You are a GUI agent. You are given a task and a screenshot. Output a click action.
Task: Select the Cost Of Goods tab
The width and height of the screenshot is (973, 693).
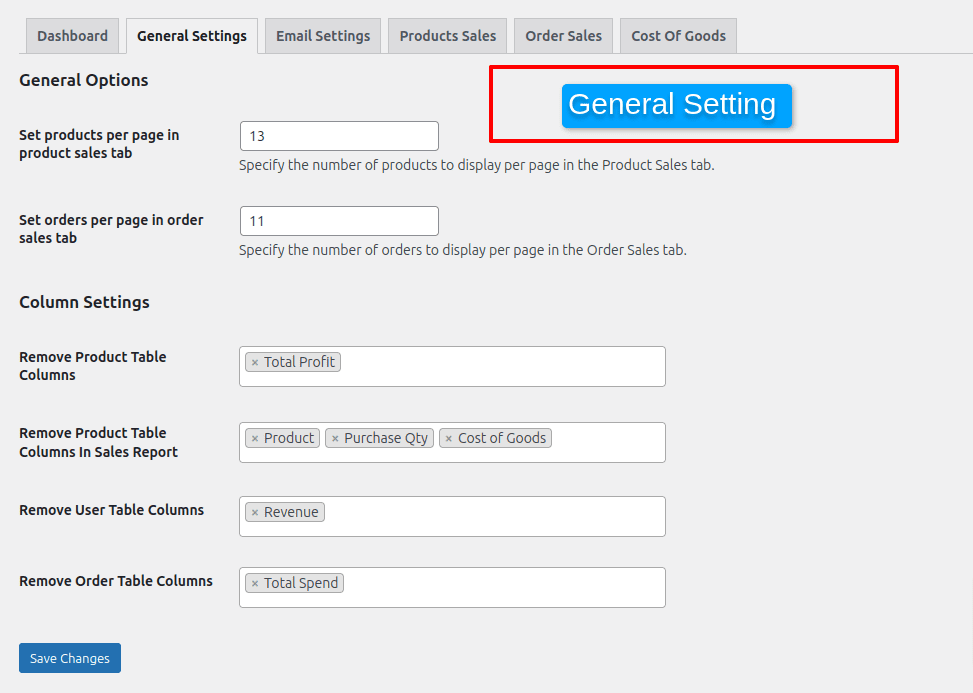pyautogui.click(x=678, y=36)
